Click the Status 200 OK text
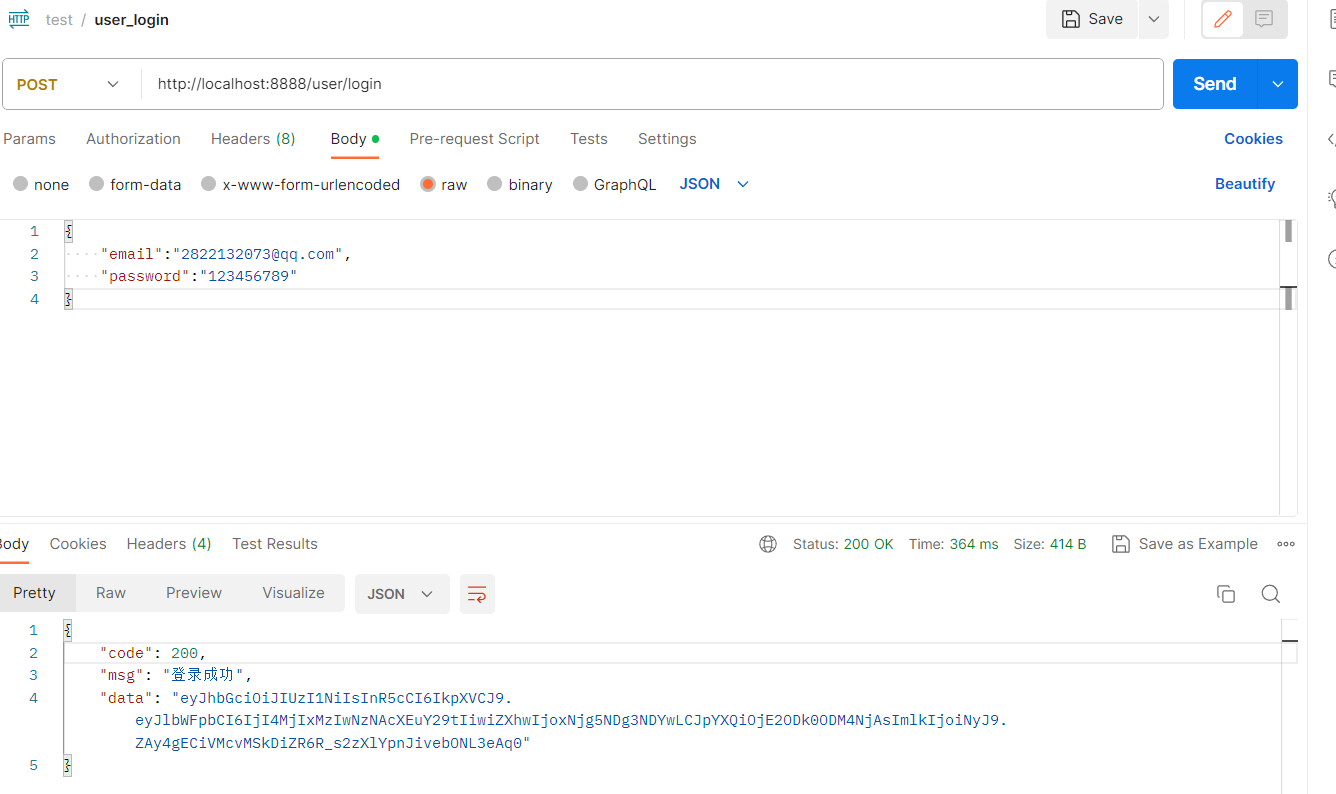Image resolution: width=1336 pixels, height=794 pixels. coord(843,544)
